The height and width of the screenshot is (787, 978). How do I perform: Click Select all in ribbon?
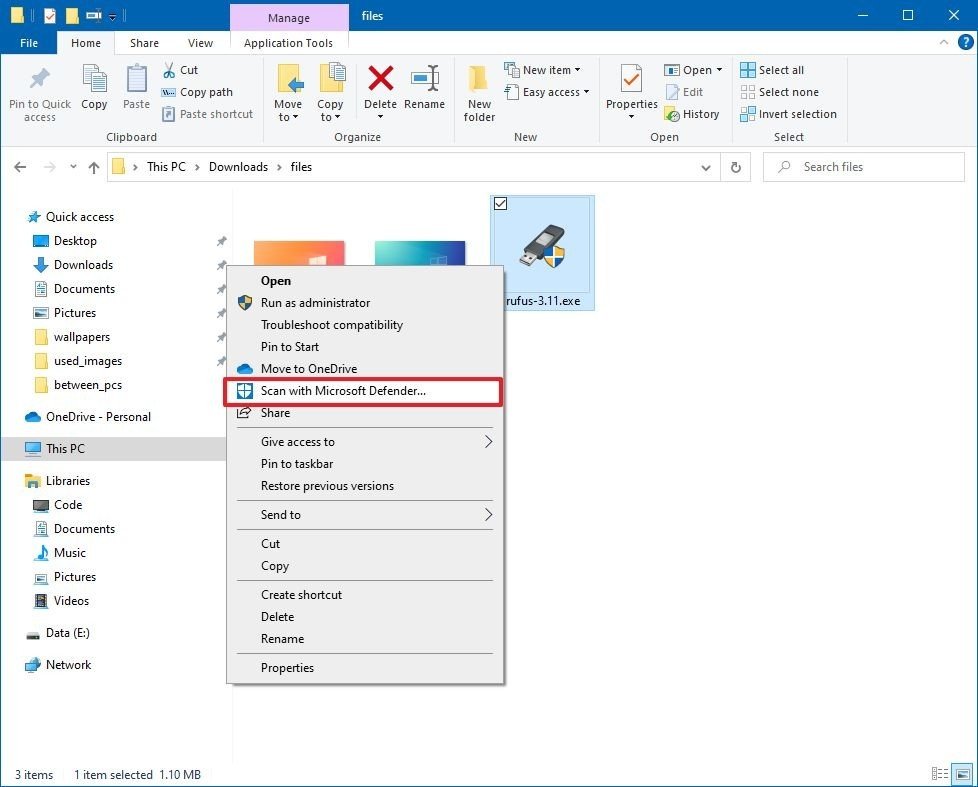pyautogui.click(x=772, y=70)
